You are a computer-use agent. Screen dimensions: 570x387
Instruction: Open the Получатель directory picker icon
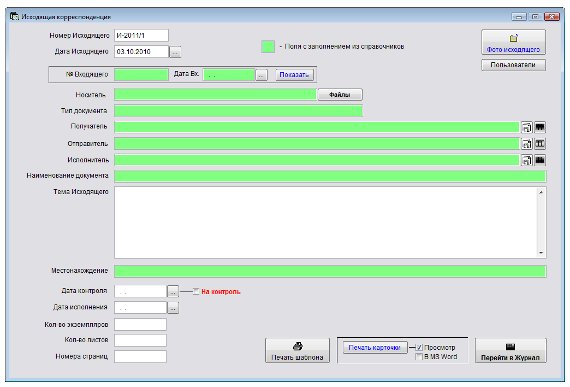click(x=526, y=127)
